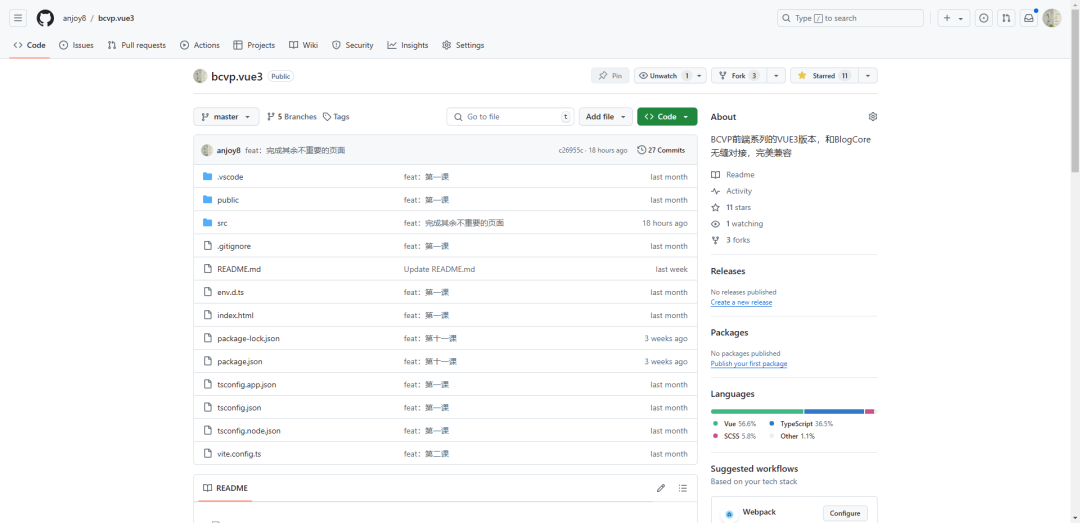Open the green Code dropdown
The image size is (1080, 523).
(x=667, y=116)
